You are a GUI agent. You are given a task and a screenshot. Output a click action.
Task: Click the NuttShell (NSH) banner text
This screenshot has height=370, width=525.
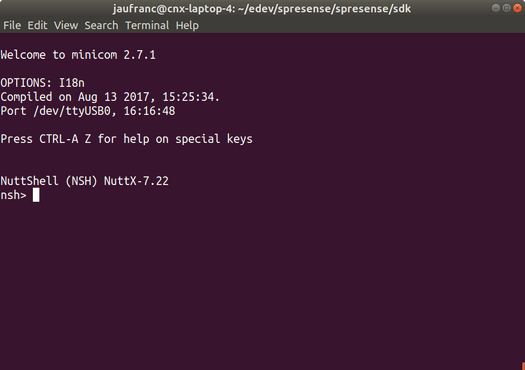point(49,181)
